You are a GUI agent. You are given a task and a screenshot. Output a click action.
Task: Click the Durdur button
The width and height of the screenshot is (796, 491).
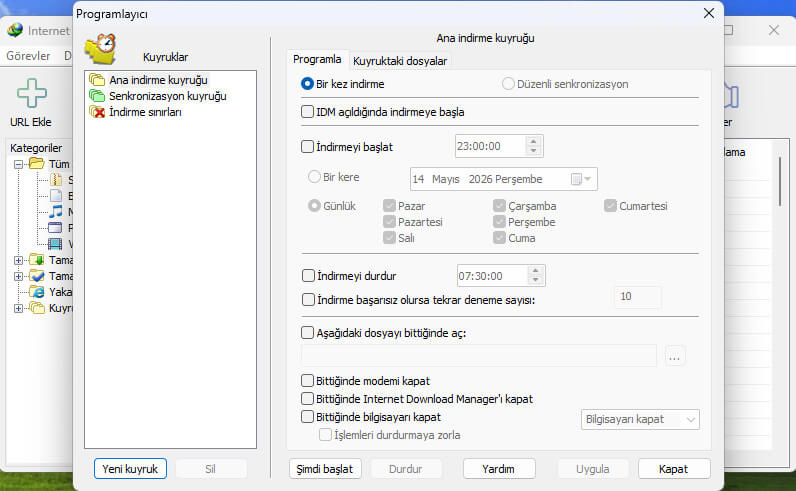[406, 469]
